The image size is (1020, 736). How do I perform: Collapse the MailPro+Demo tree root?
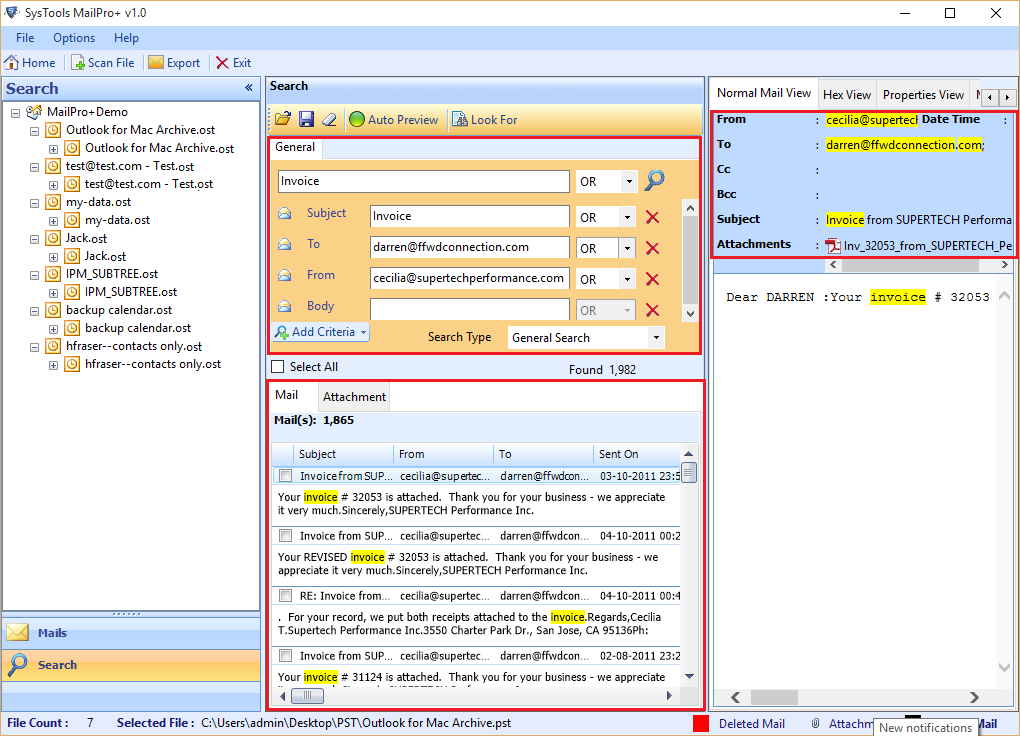click(16, 113)
